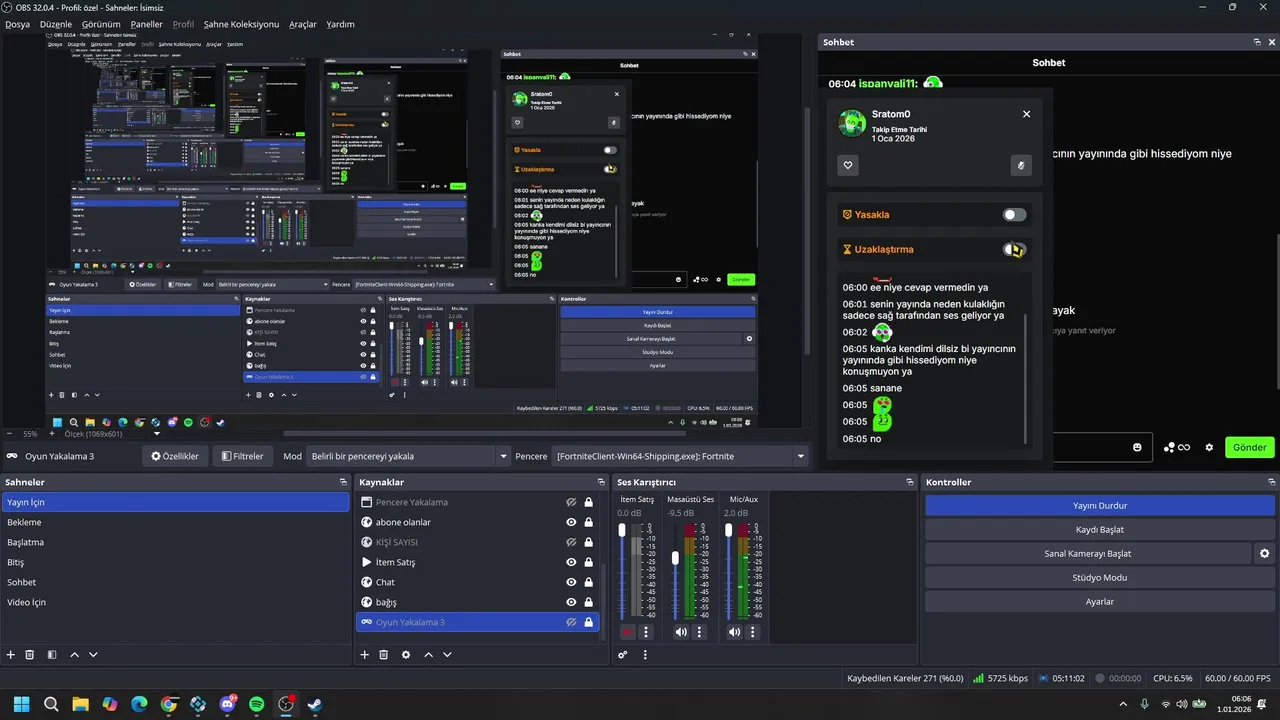Add a new scene with plus icon
1280x720 pixels.
click(11, 655)
